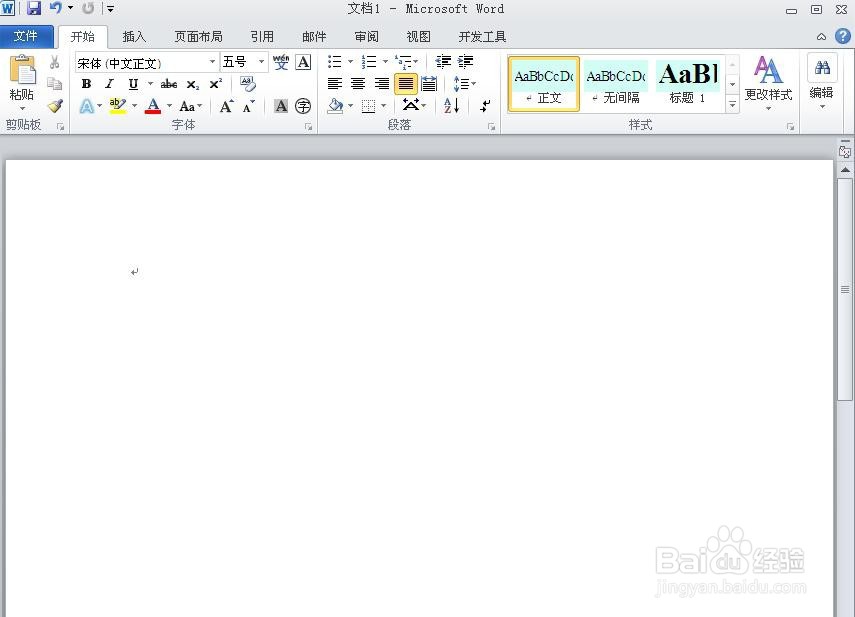Click the Sort A-Z icon
This screenshot has height=617, width=855.
point(451,106)
